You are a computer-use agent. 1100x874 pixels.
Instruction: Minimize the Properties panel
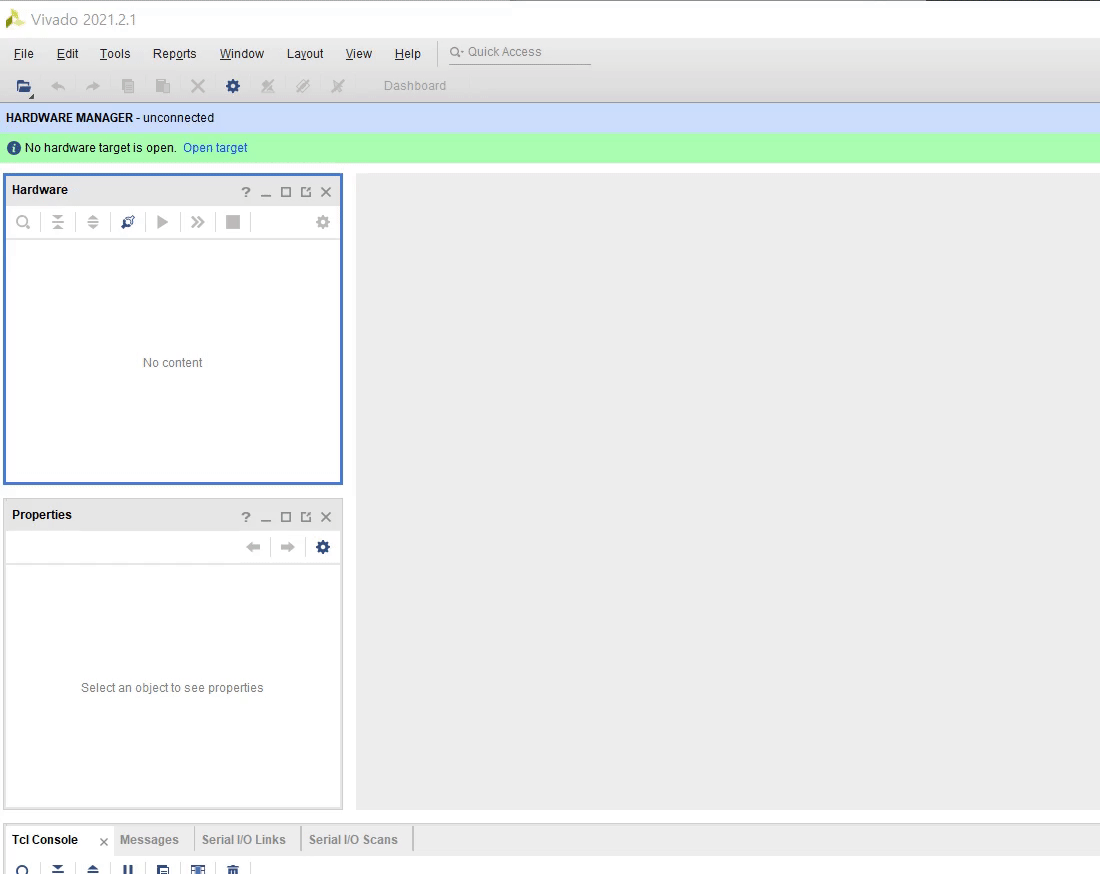266,518
